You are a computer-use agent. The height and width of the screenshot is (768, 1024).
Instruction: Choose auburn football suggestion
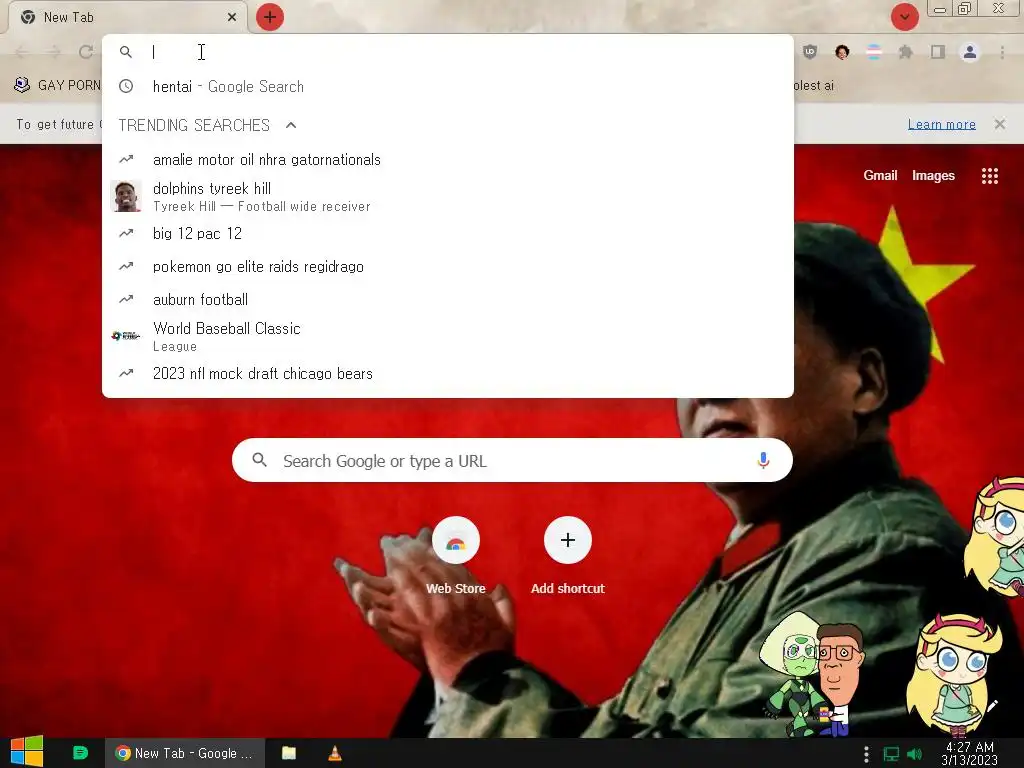[448, 299]
